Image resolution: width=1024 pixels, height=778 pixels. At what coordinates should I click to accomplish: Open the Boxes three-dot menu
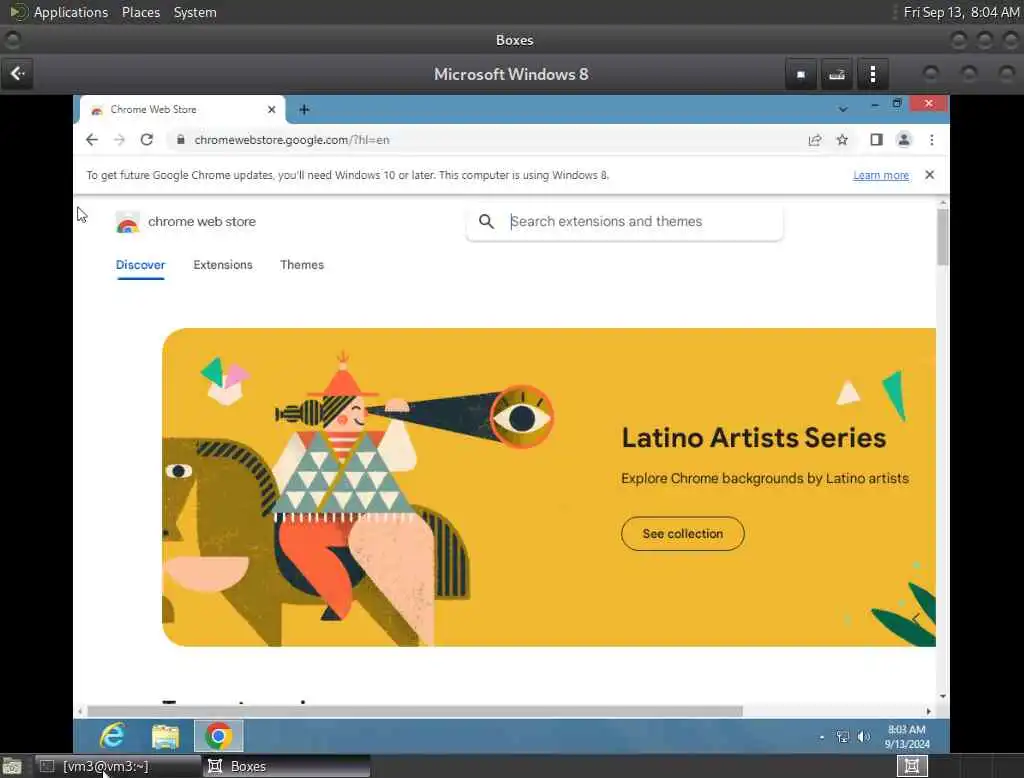pos(872,74)
